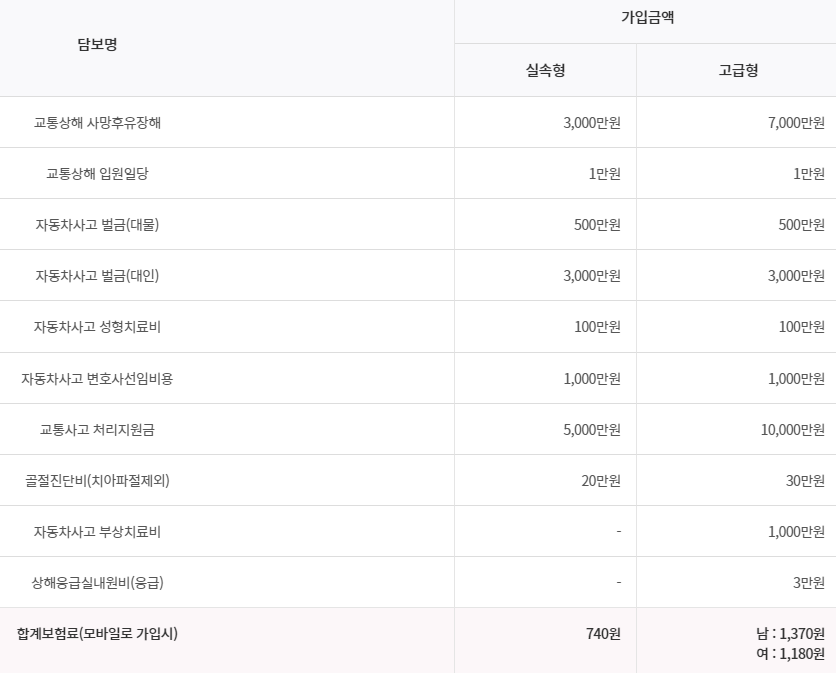Select 자동차사고 벌금(대물) row label

click(x=97, y=224)
